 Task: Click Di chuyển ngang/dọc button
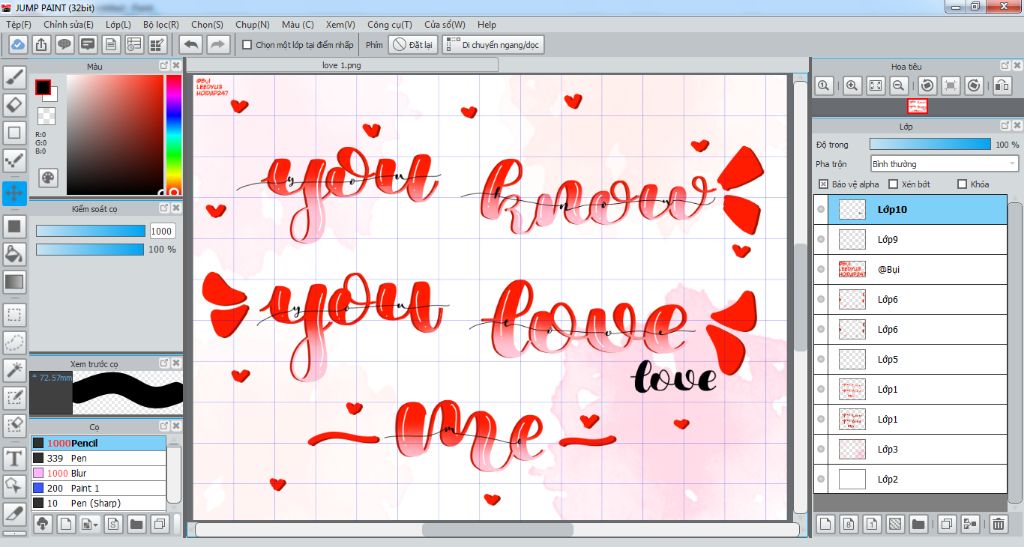(x=492, y=44)
